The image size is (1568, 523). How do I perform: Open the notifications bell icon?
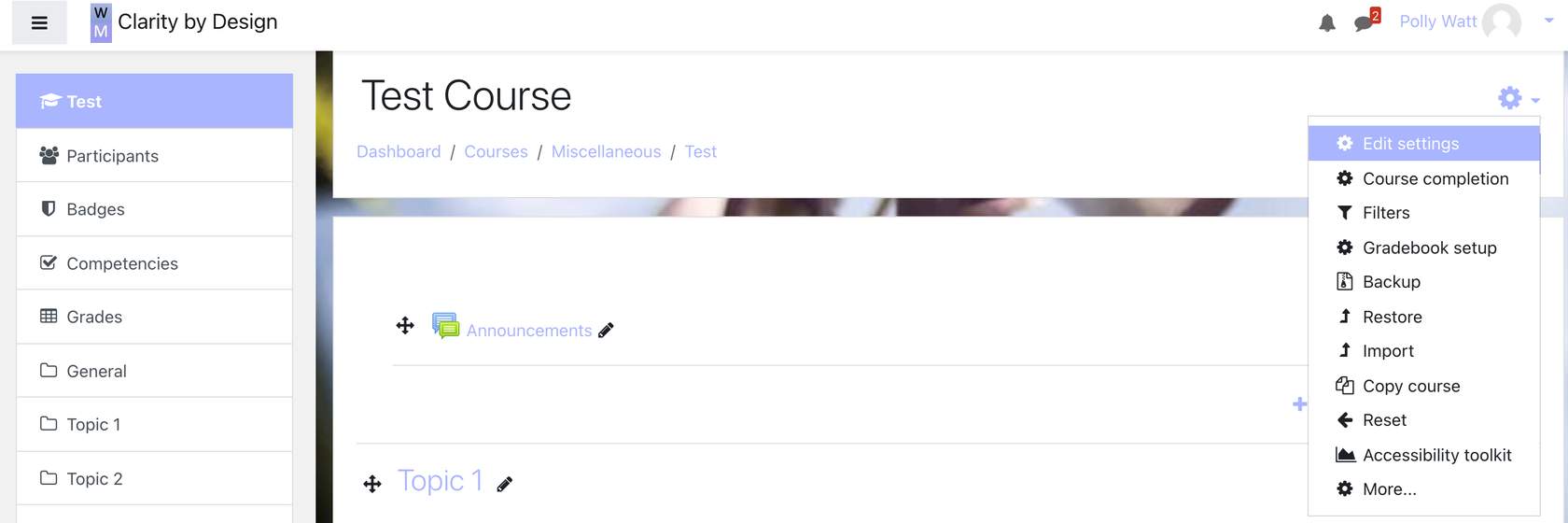(1326, 22)
